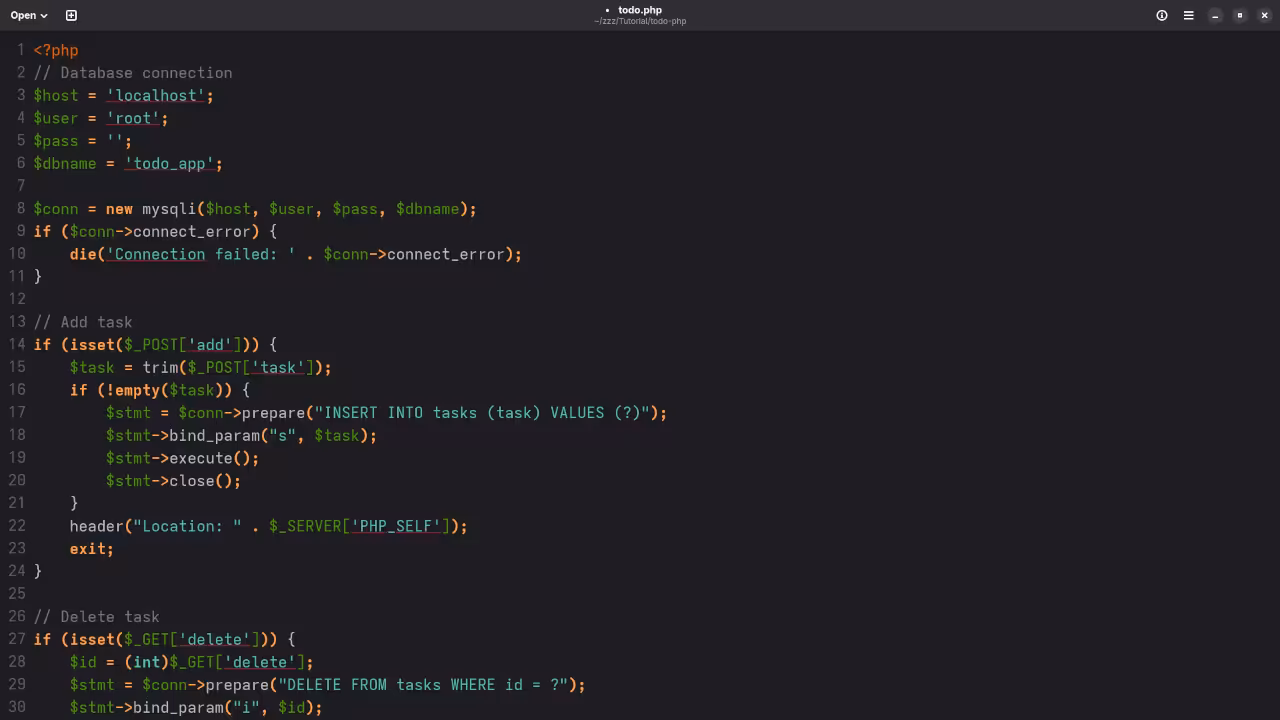
Task: Click the 'localhost' string value
Action: coord(160,96)
